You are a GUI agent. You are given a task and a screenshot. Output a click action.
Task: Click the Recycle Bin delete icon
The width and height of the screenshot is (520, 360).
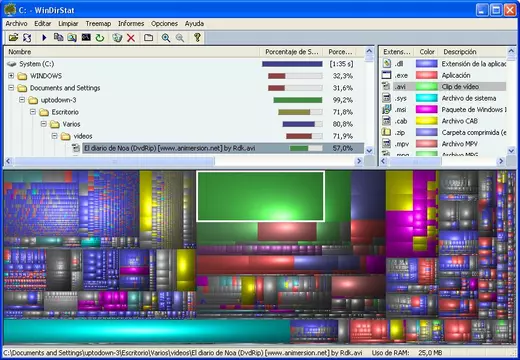coord(117,38)
